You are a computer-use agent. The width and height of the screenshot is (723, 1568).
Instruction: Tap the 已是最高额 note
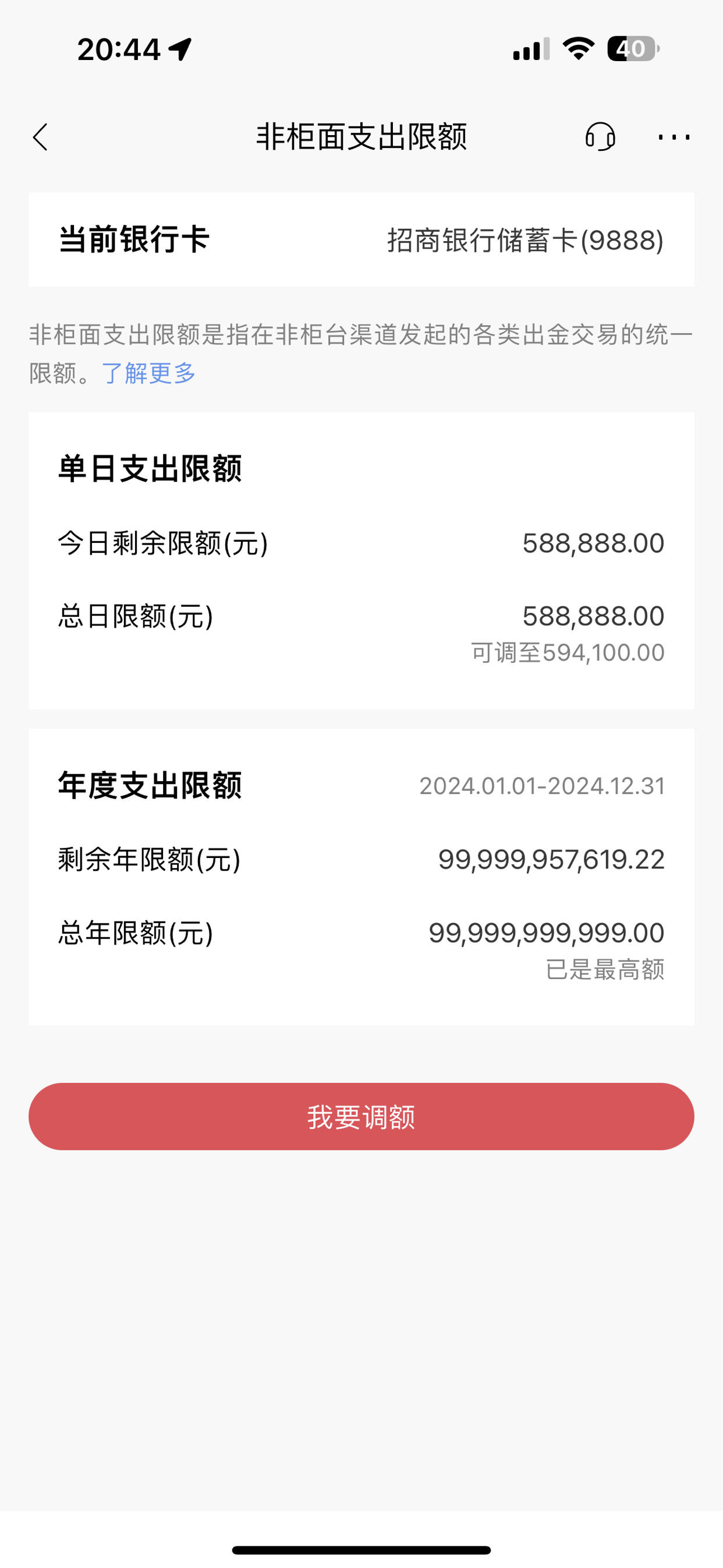[x=604, y=969]
